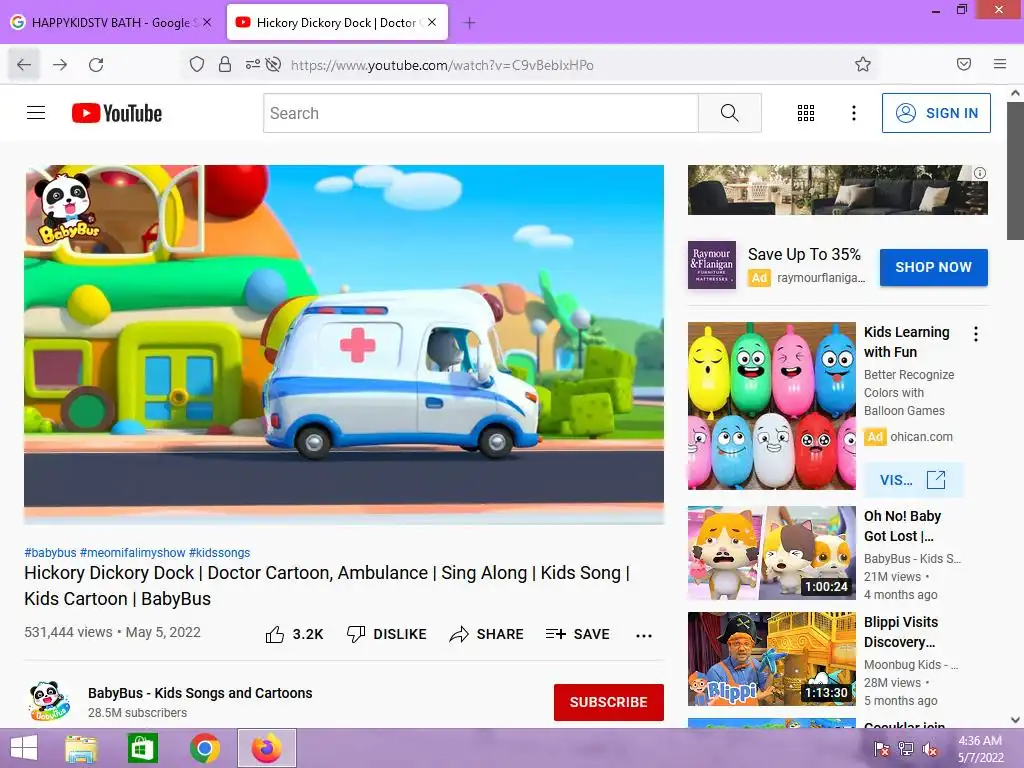The width and height of the screenshot is (1024, 768).
Task: Click the VIS... visit site ad button
Action: click(913, 480)
